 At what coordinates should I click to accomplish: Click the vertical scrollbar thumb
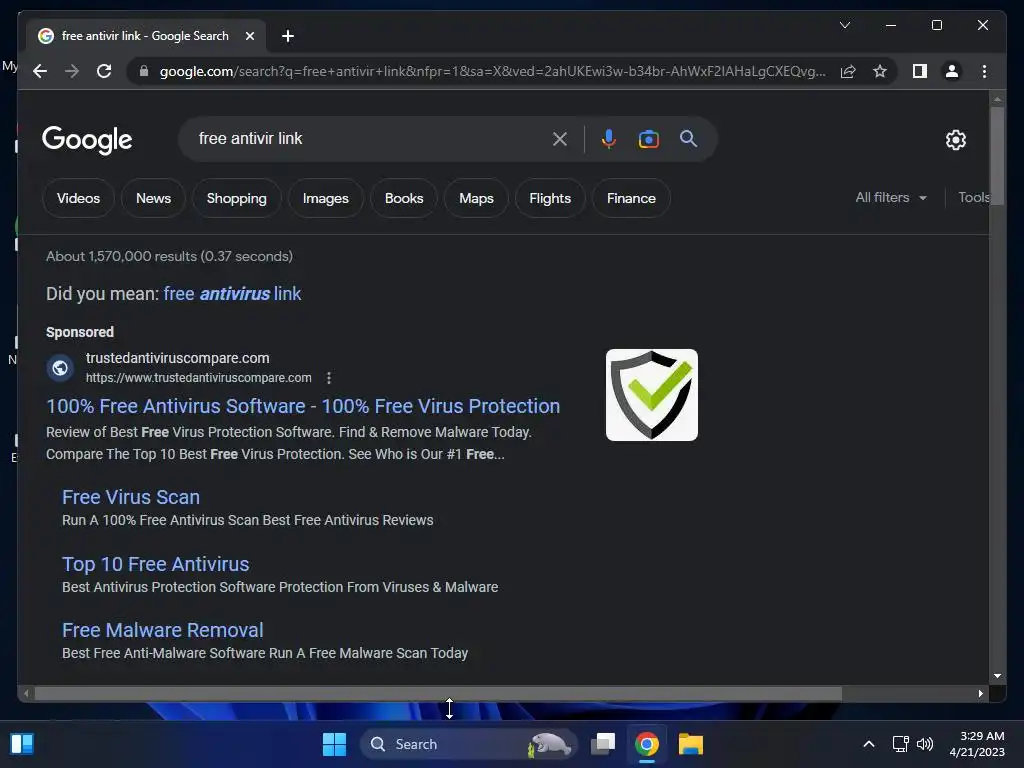[x=997, y=155]
